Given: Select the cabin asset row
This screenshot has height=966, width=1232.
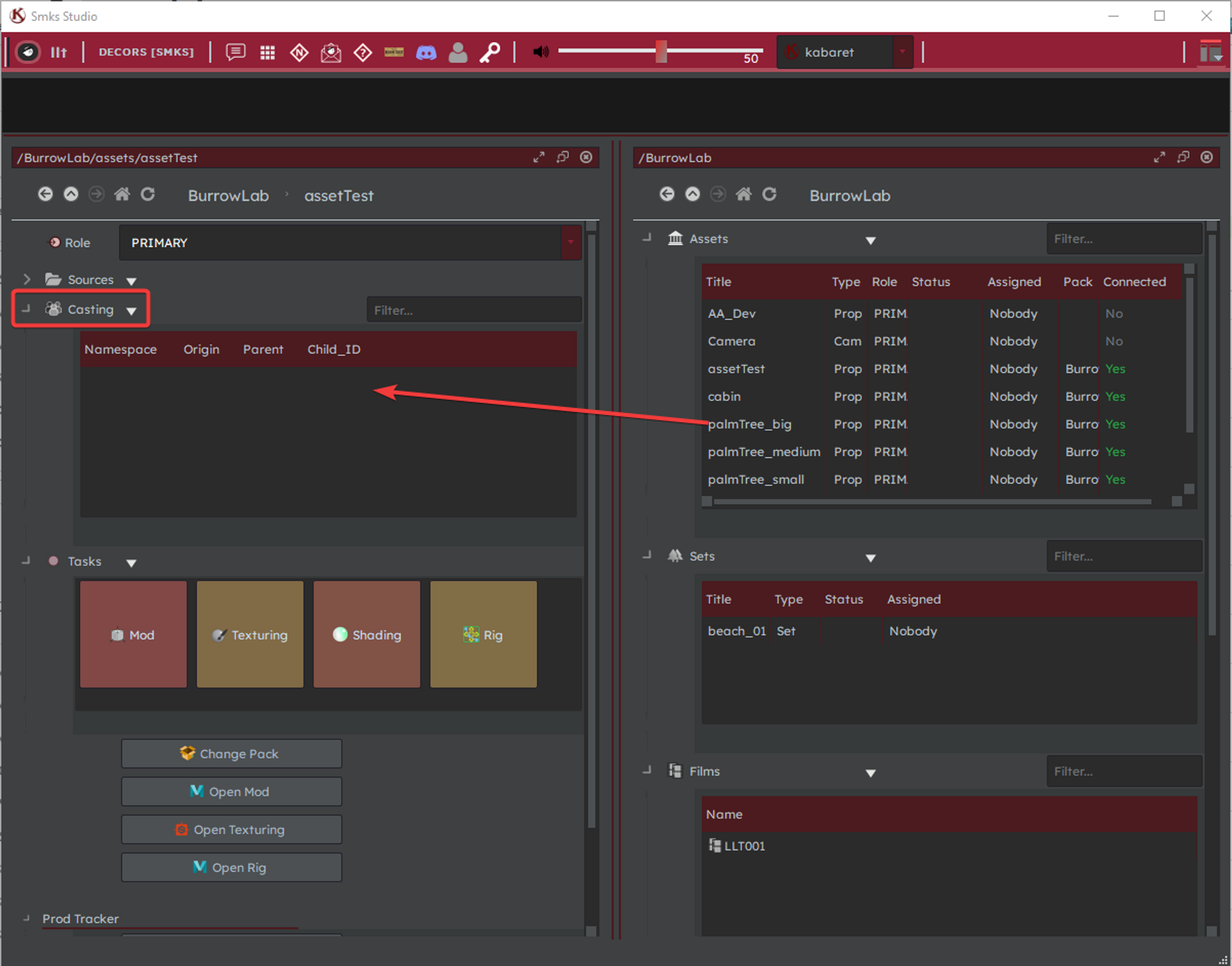Looking at the screenshot, I should pos(942,397).
